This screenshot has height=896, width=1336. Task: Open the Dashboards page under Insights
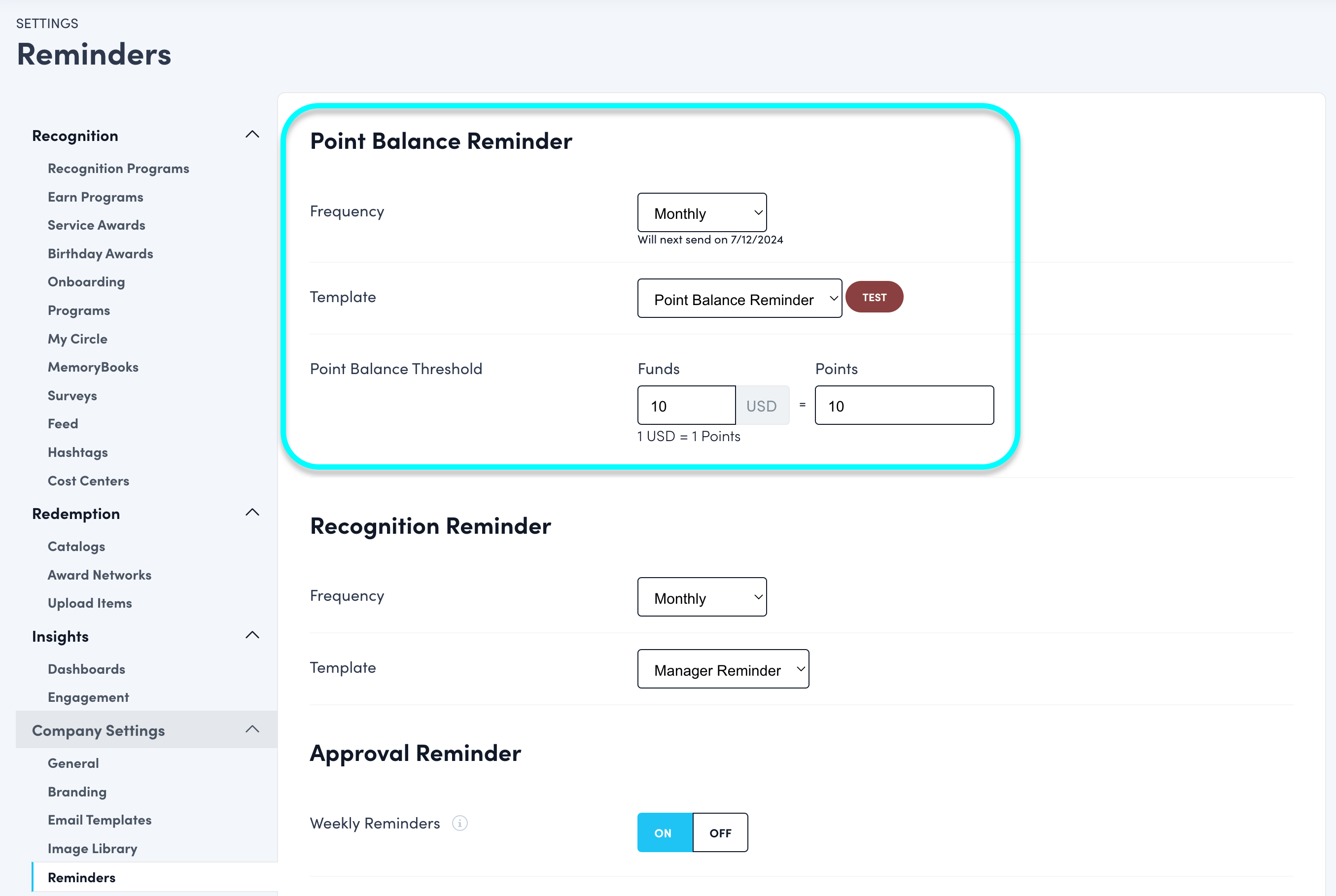[x=86, y=669]
